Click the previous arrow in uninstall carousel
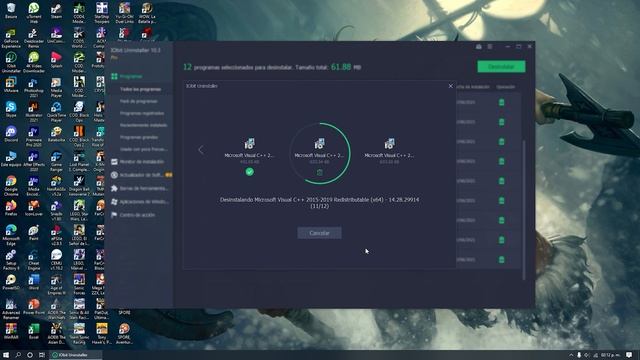The width and height of the screenshot is (640, 360). (200, 150)
